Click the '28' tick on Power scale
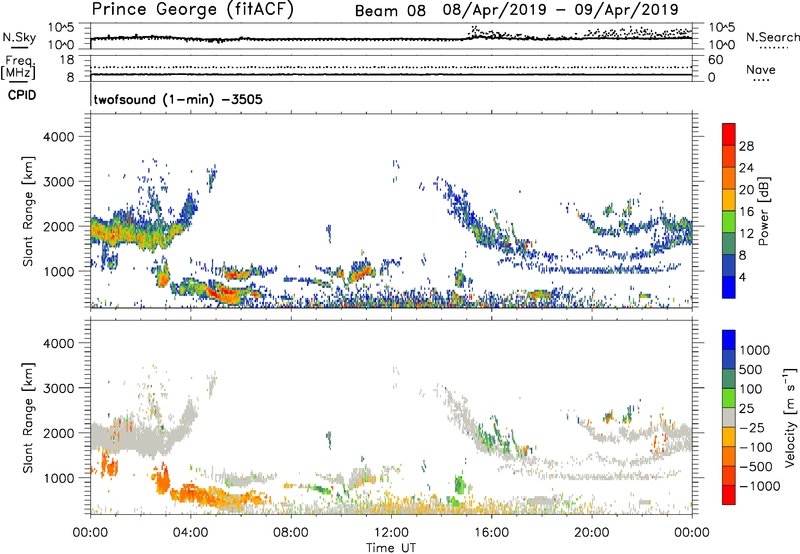800x554 pixels. [x=746, y=146]
